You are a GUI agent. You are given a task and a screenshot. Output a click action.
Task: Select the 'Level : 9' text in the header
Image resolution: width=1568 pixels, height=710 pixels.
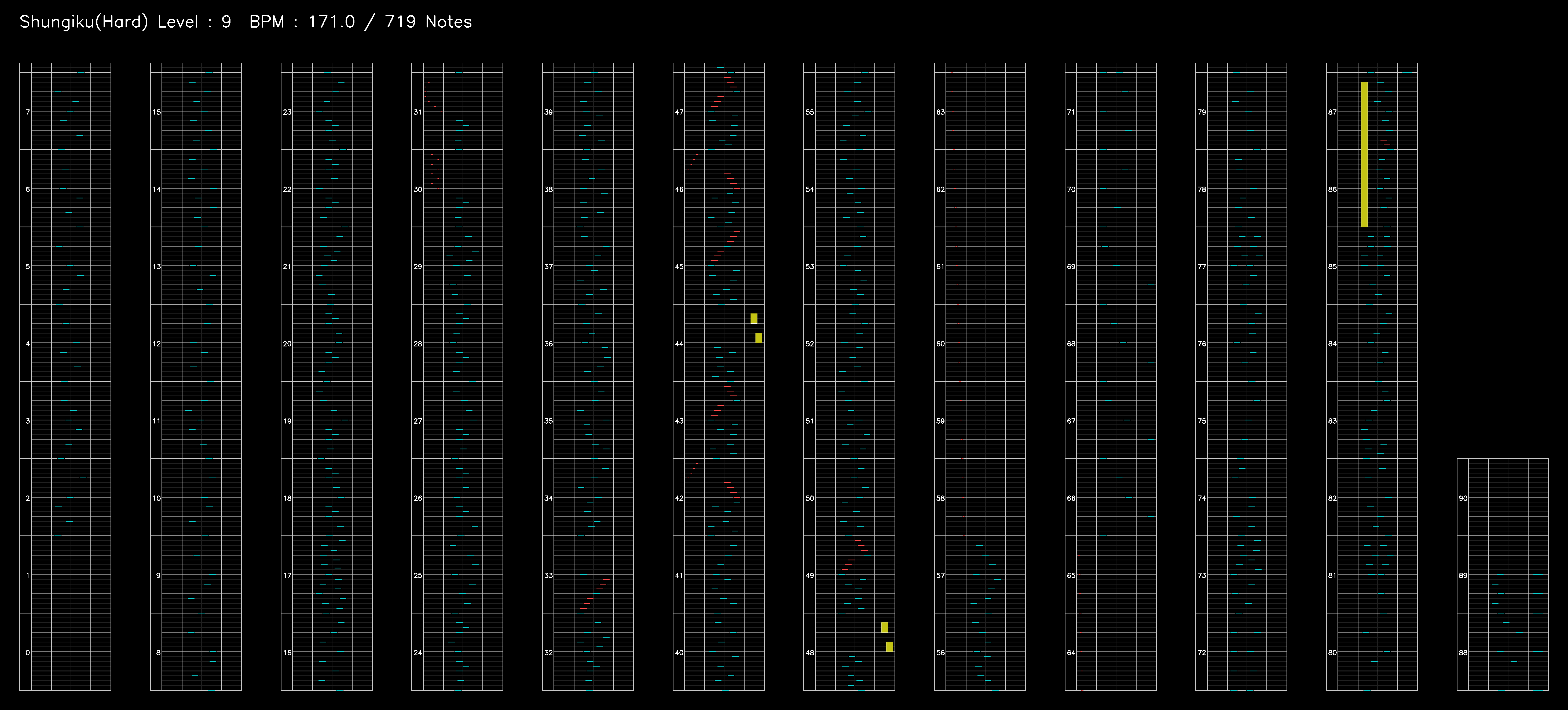(x=194, y=22)
